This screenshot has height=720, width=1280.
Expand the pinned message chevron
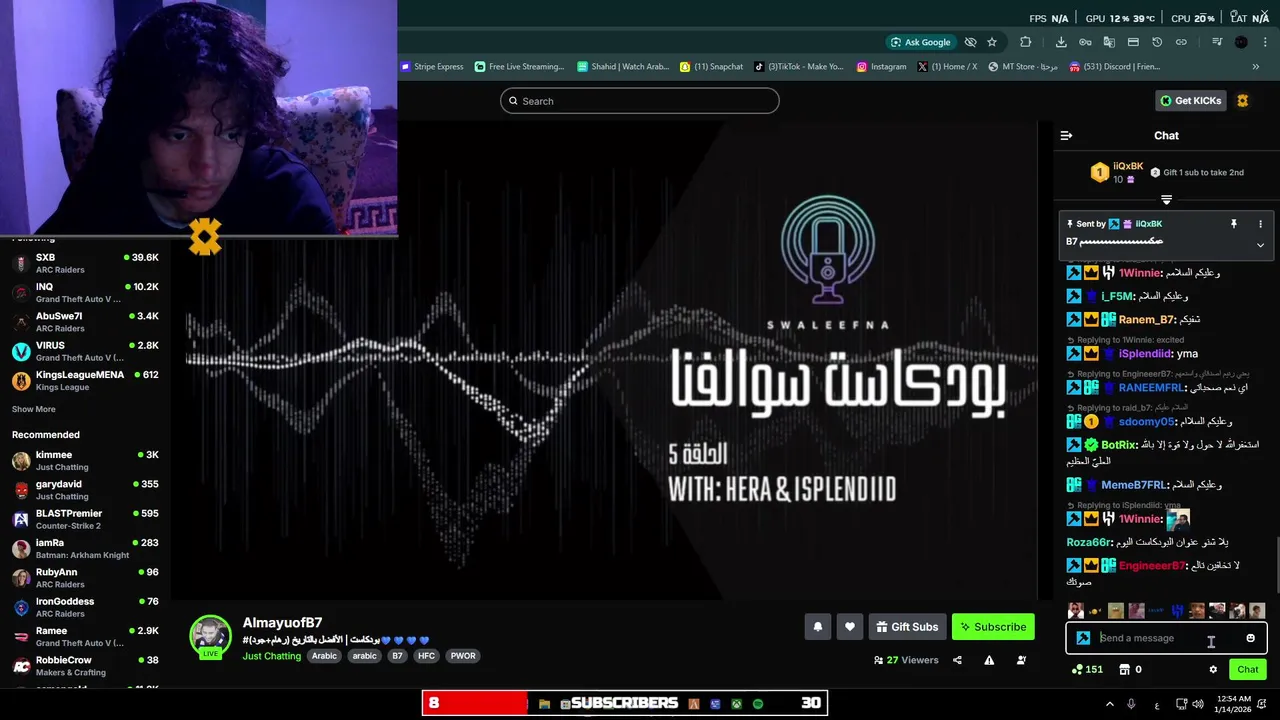coord(1260,245)
